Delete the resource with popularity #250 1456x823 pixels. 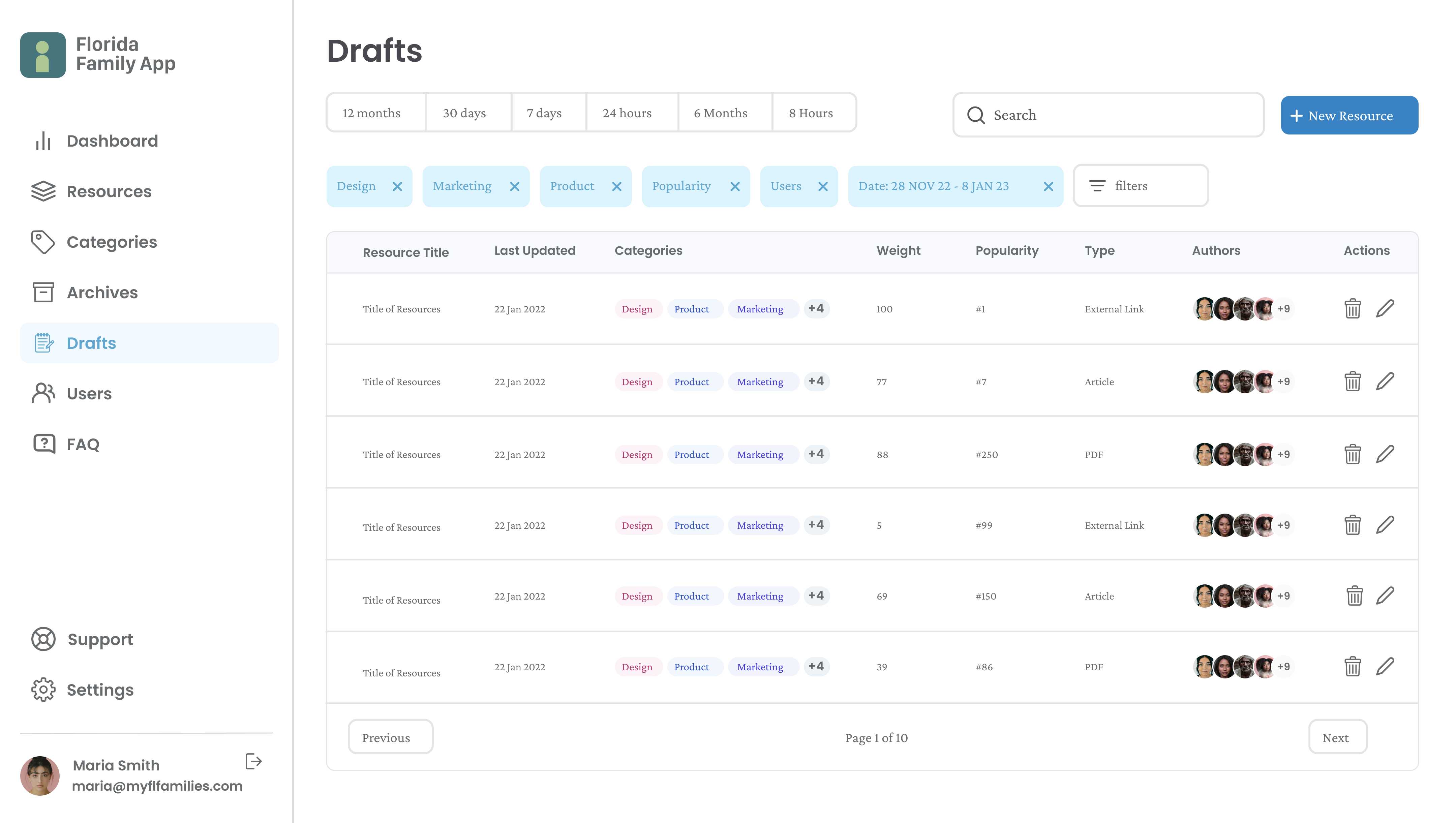1352,454
